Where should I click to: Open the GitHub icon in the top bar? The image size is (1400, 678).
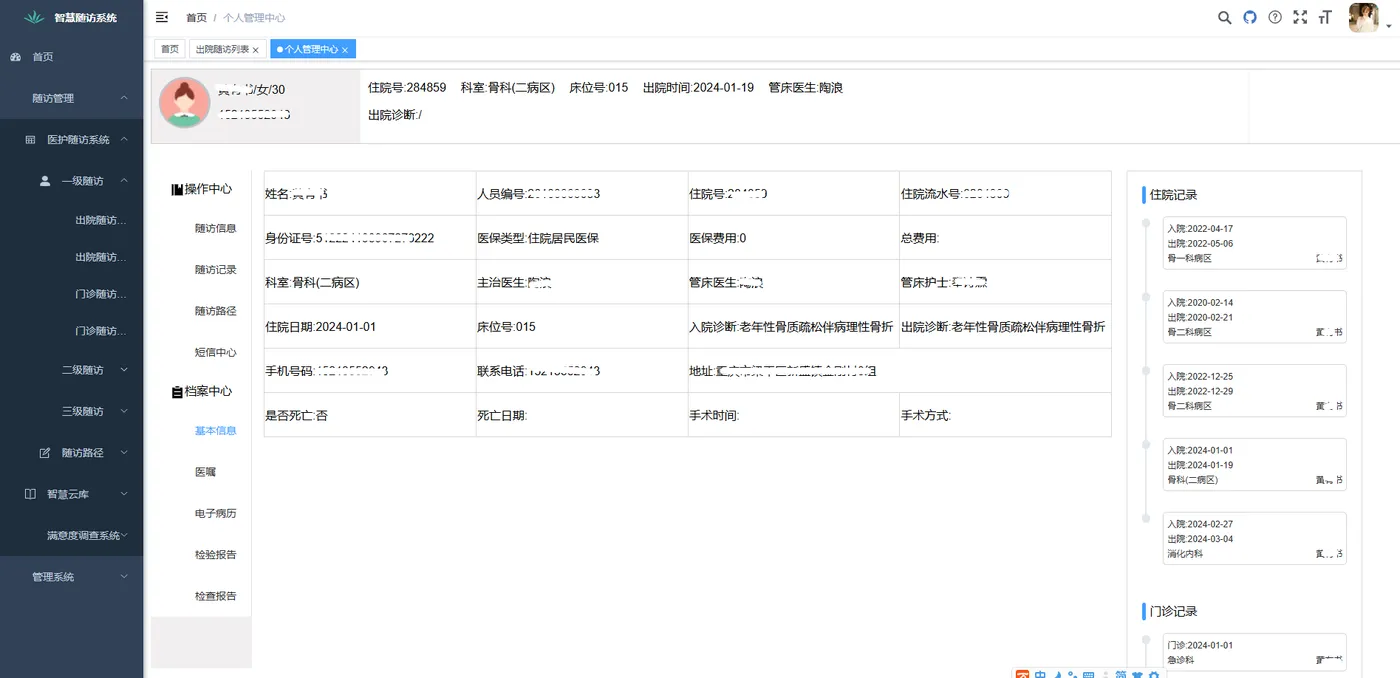click(1249, 17)
